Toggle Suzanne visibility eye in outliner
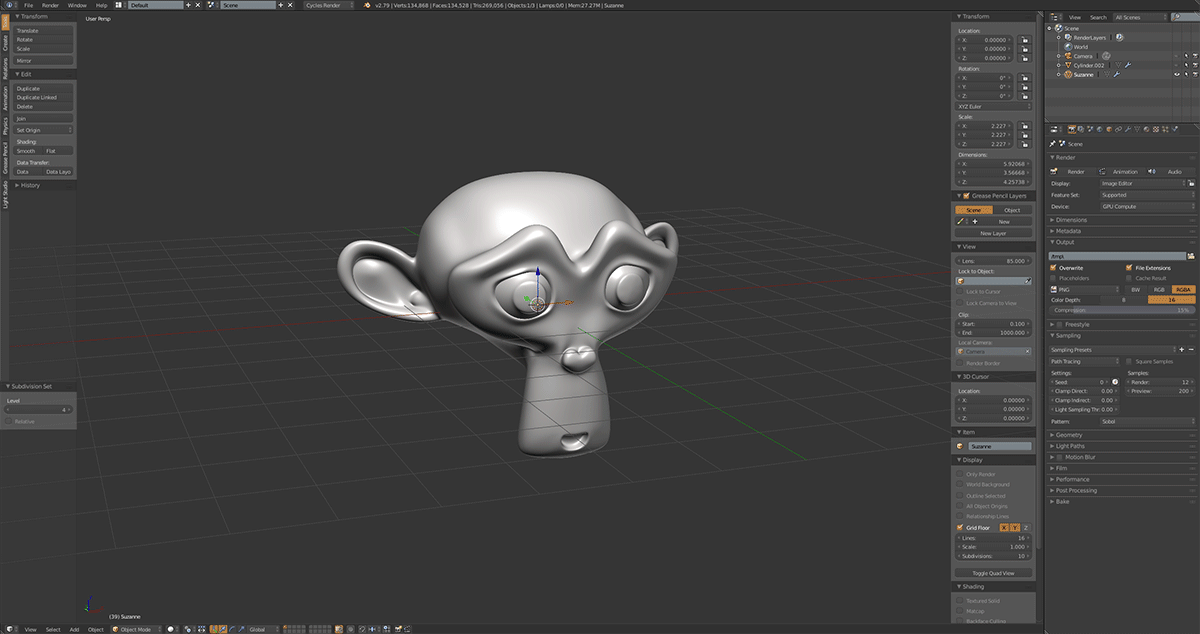 point(1177,74)
